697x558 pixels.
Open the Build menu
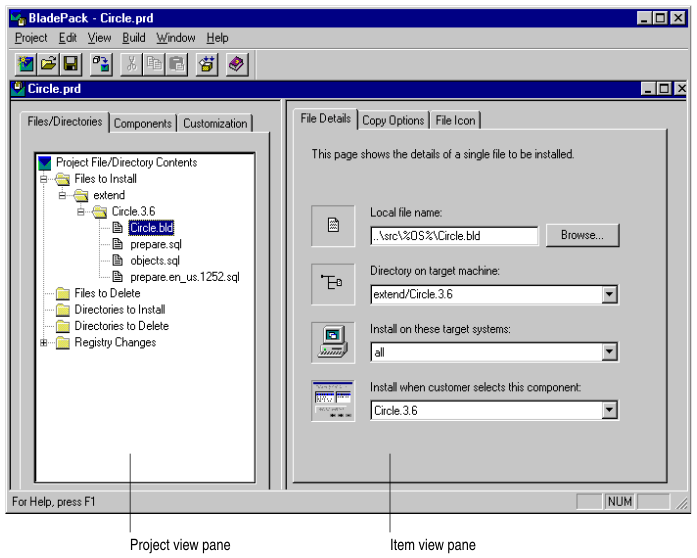pyautogui.click(x=134, y=38)
